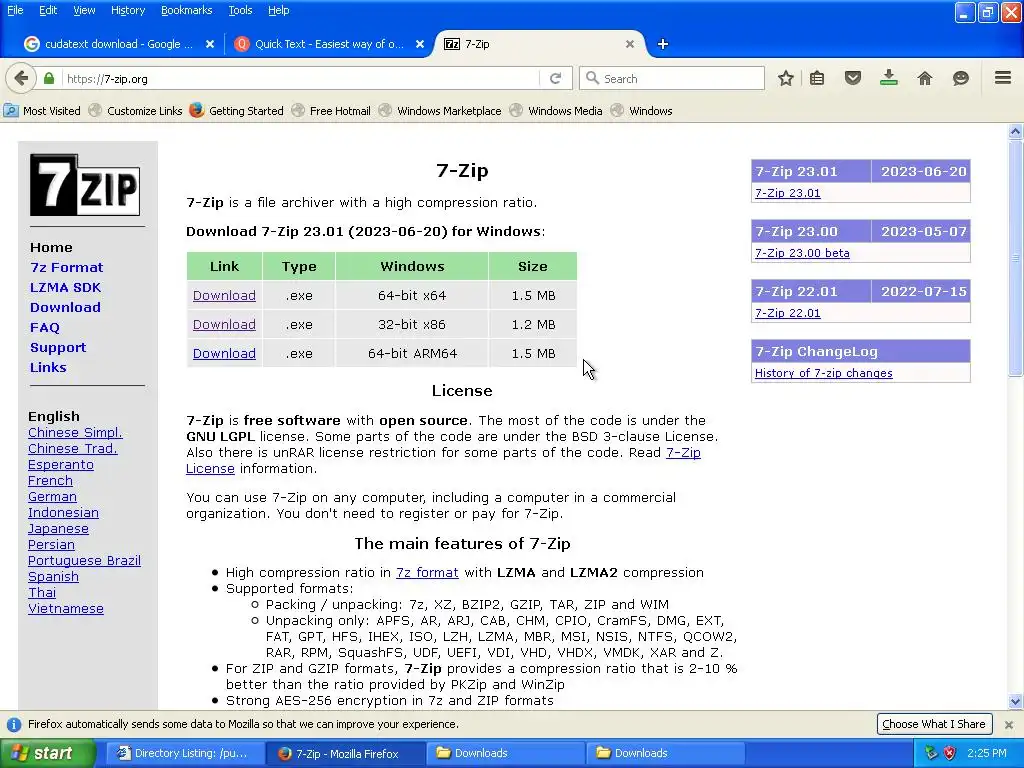The width and height of the screenshot is (1024, 768).
Task: Click the green padlock site identity icon
Action: (49, 78)
